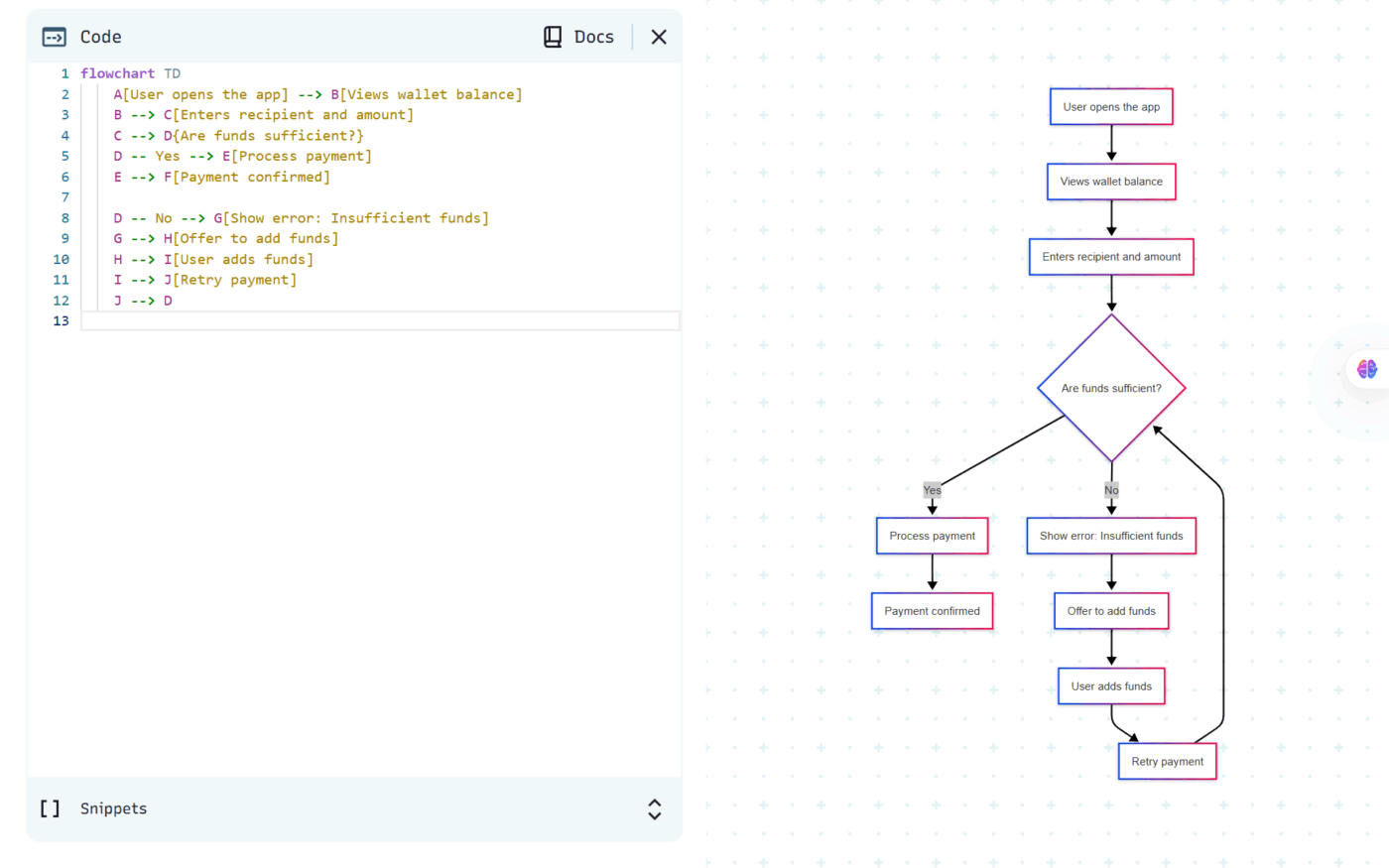Select the 'Are funds sufficient?' diamond
The width and height of the screenshot is (1389, 868).
pyautogui.click(x=1111, y=388)
